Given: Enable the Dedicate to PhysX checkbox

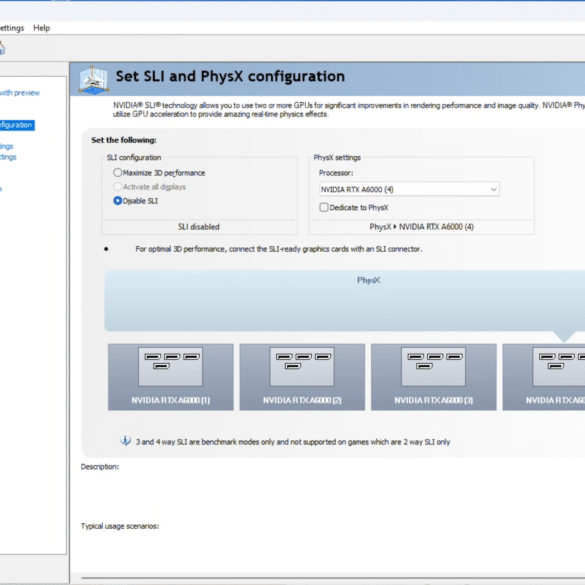Looking at the screenshot, I should pyautogui.click(x=324, y=207).
